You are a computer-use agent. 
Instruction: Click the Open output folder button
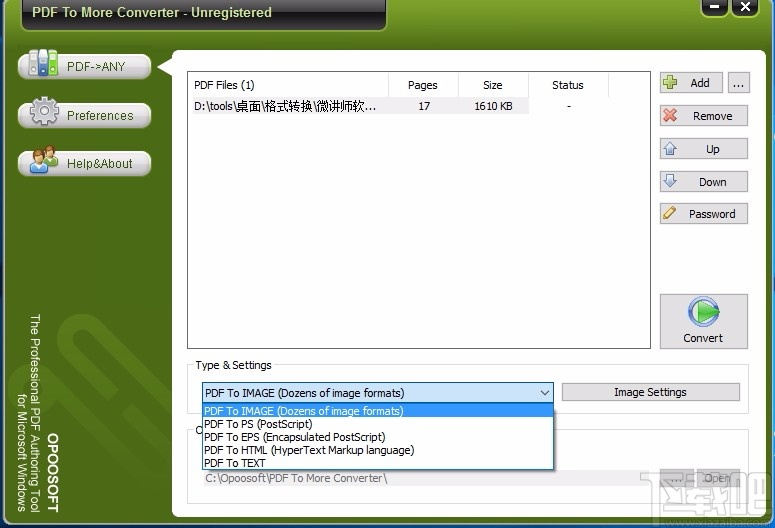tap(718, 478)
